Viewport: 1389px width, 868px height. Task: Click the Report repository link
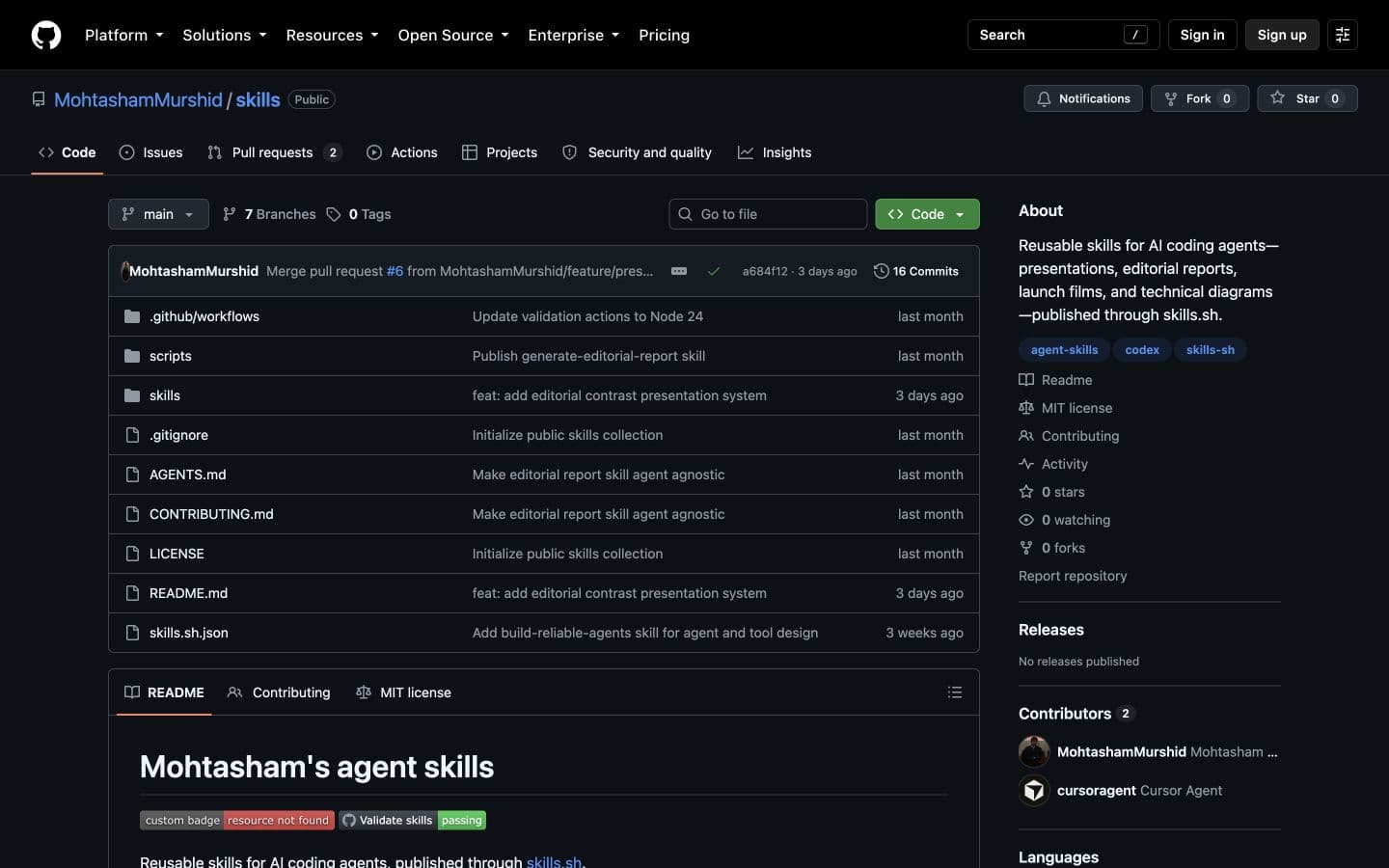(x=1073, y=576)
